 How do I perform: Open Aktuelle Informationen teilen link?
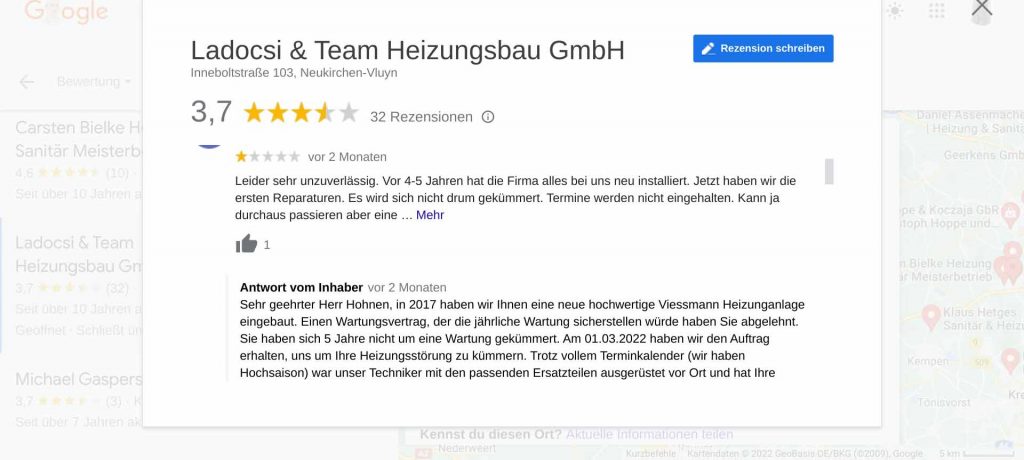point(649,434)
